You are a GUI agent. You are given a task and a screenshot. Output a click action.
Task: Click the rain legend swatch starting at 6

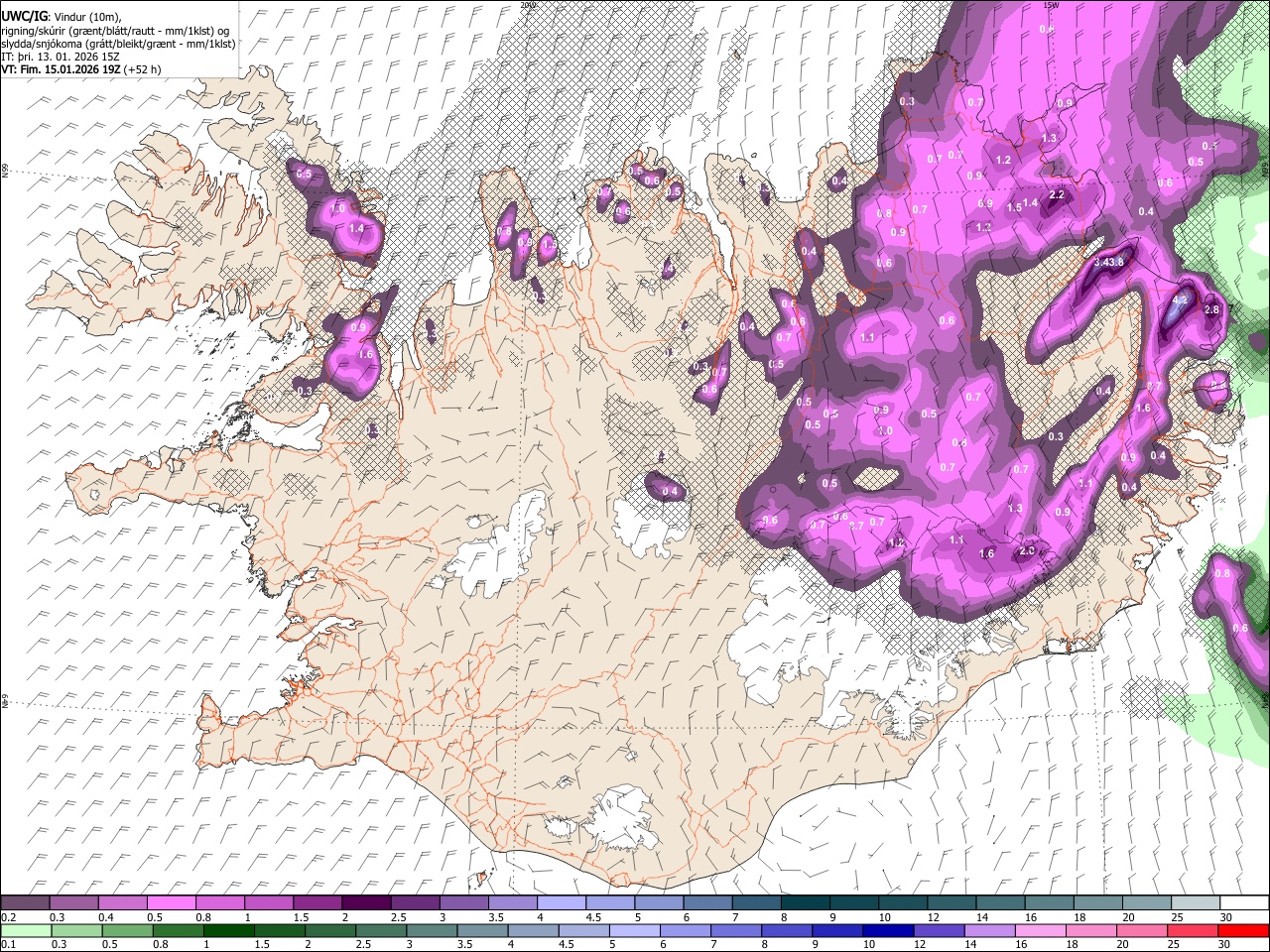[686, 930]
